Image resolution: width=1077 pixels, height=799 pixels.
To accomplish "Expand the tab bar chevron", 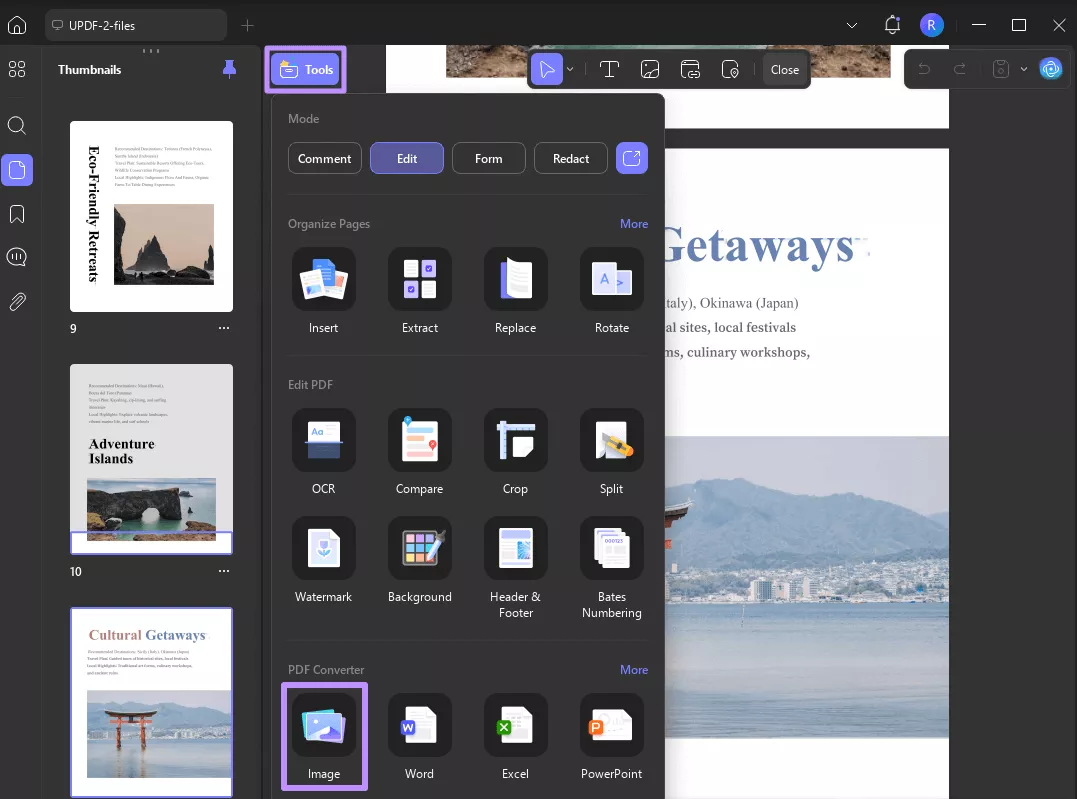I will tap(851, 25).
